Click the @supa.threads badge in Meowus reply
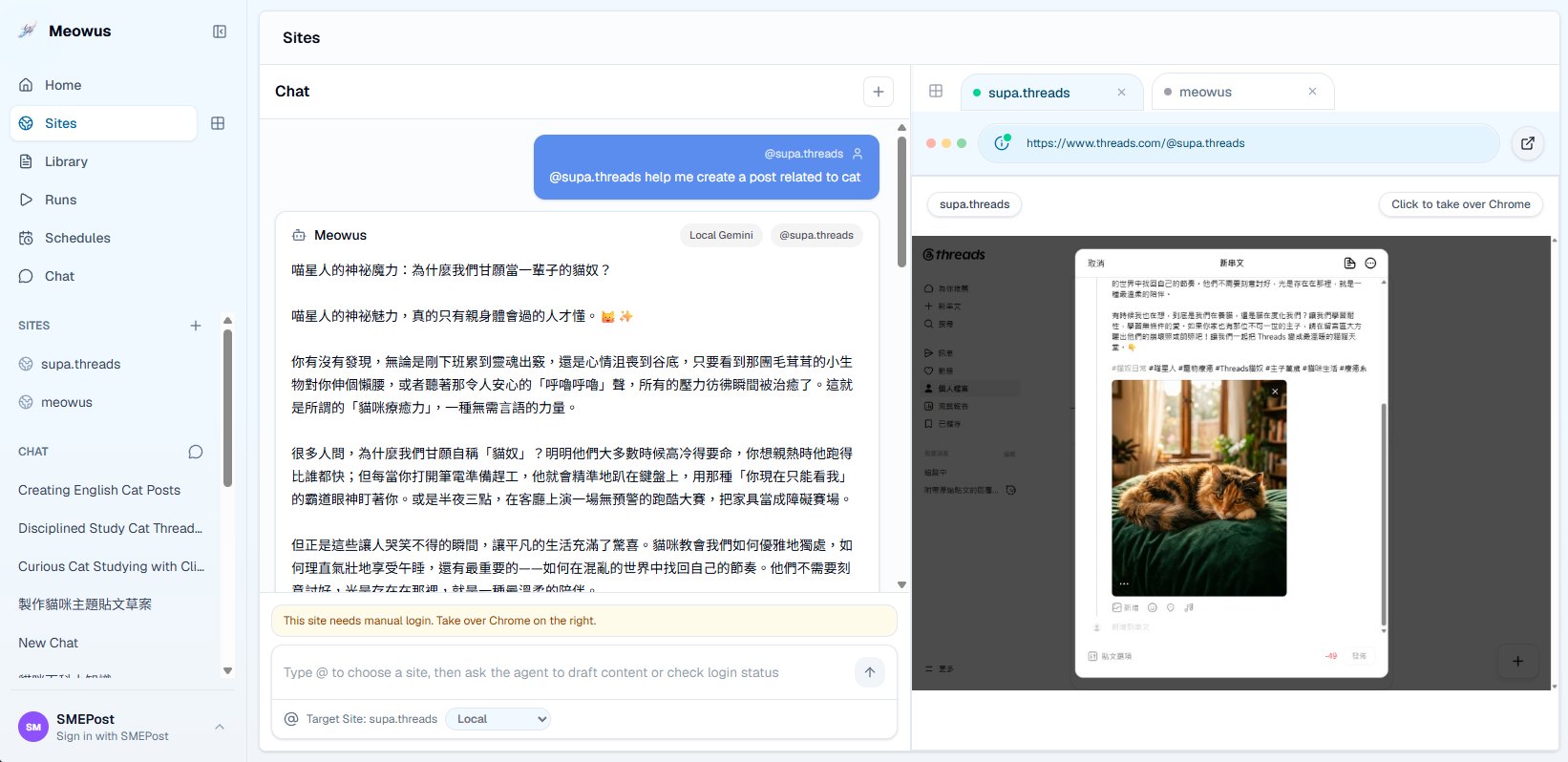The width and height of the screenshot is (1568, 762). pyautogui.click(x=816, y=235)
